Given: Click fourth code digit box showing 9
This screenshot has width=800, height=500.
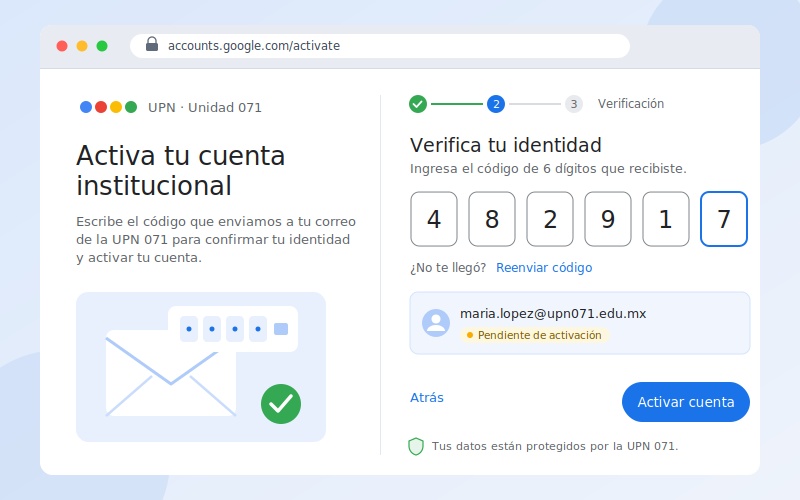Looking at the screenshot, I should (608, 219).
